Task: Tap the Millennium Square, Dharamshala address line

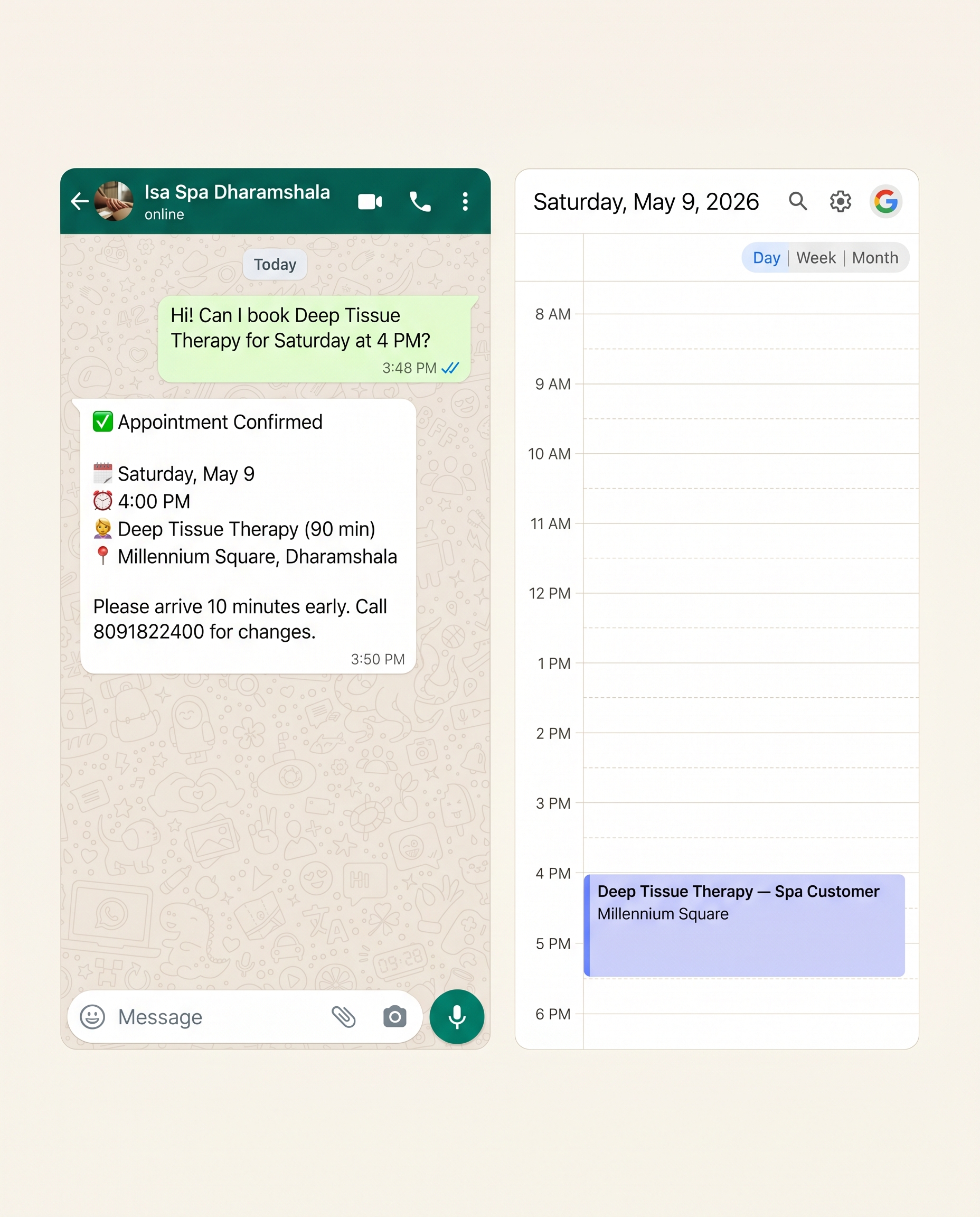Action: [x=258, y=556]
